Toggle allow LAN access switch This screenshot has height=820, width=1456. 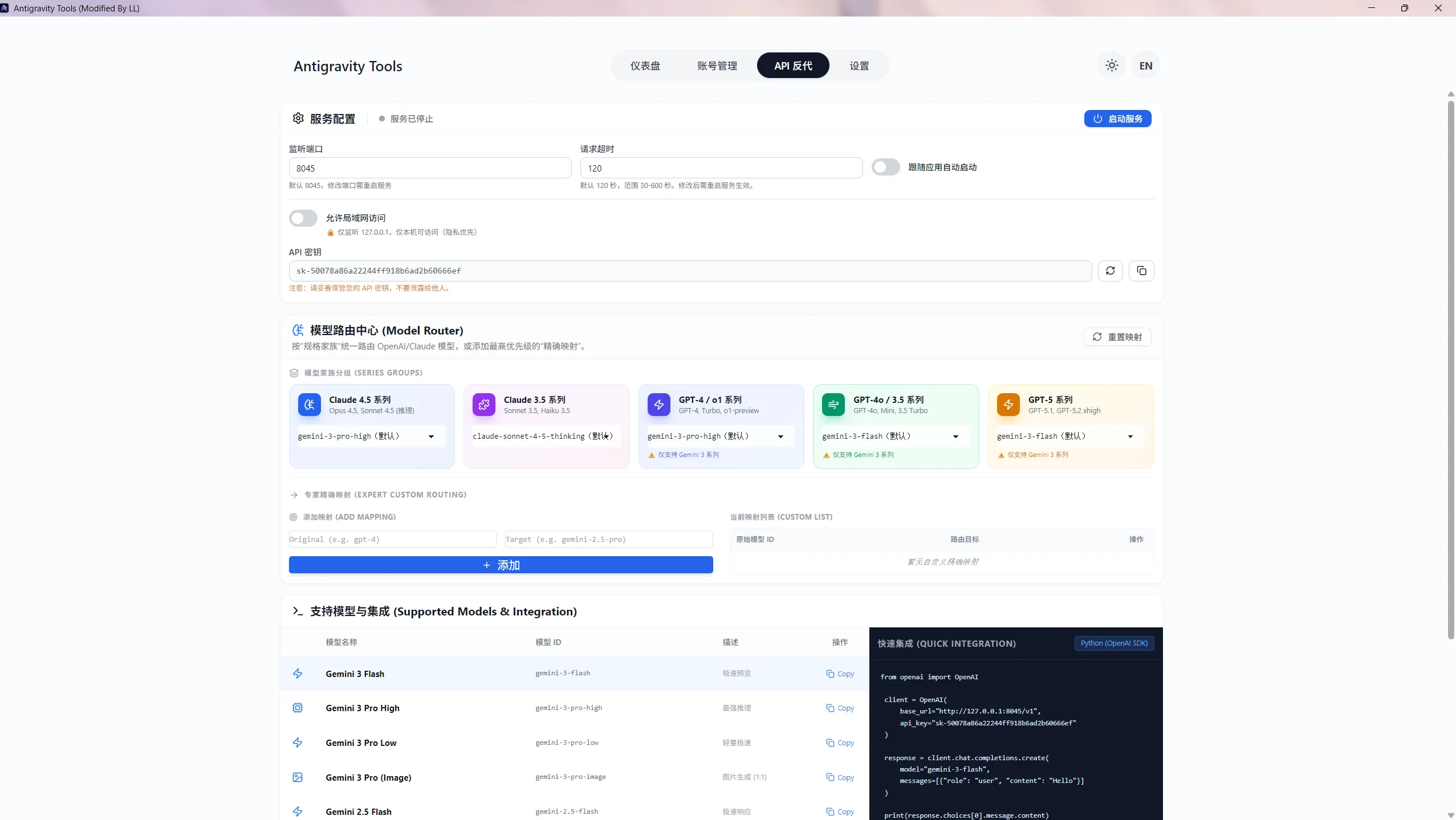303,218
